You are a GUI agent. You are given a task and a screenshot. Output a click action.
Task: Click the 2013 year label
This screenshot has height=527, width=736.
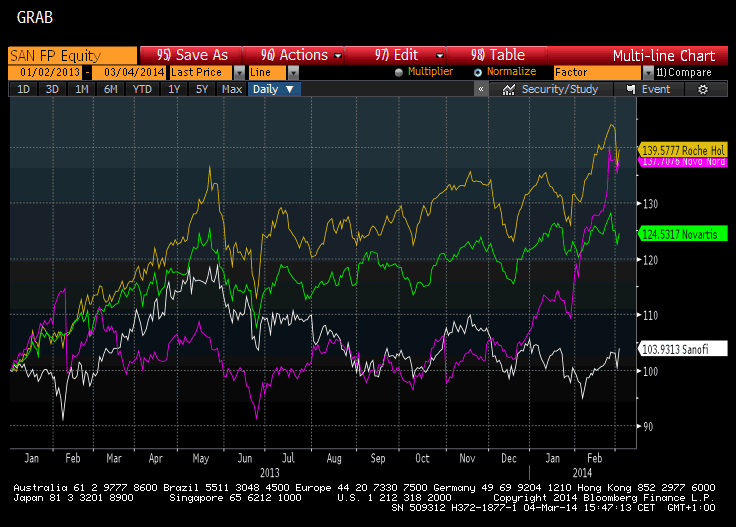270,473
